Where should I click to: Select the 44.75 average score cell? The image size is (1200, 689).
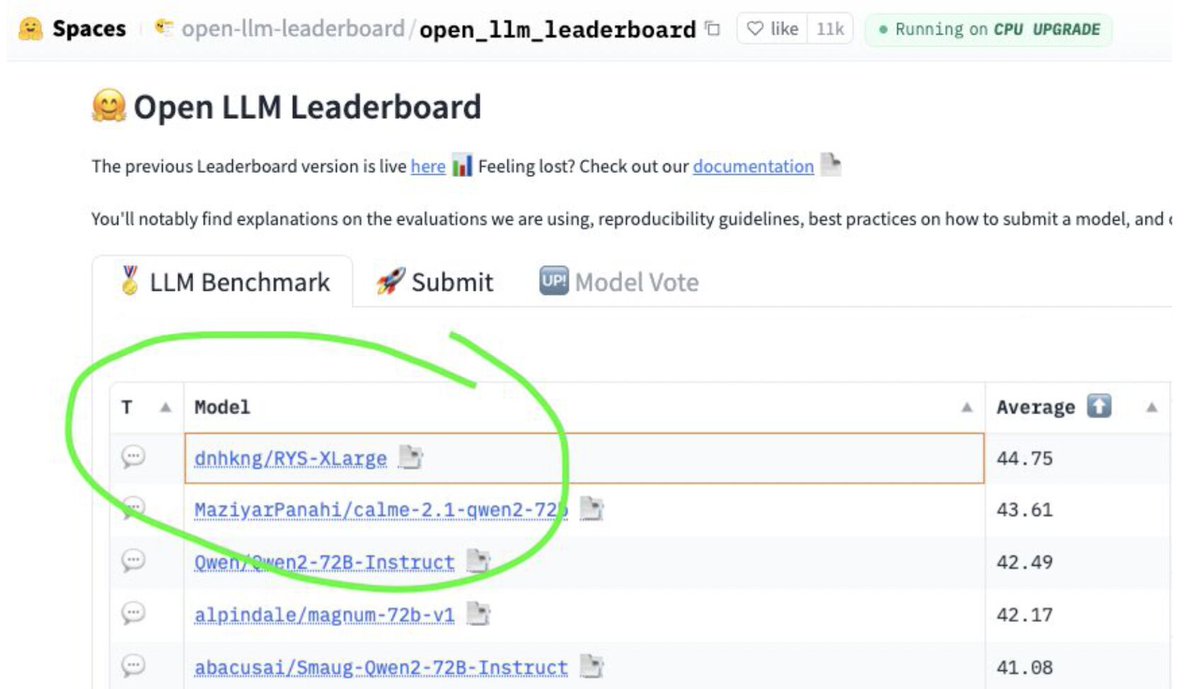tap(1078, 459)
